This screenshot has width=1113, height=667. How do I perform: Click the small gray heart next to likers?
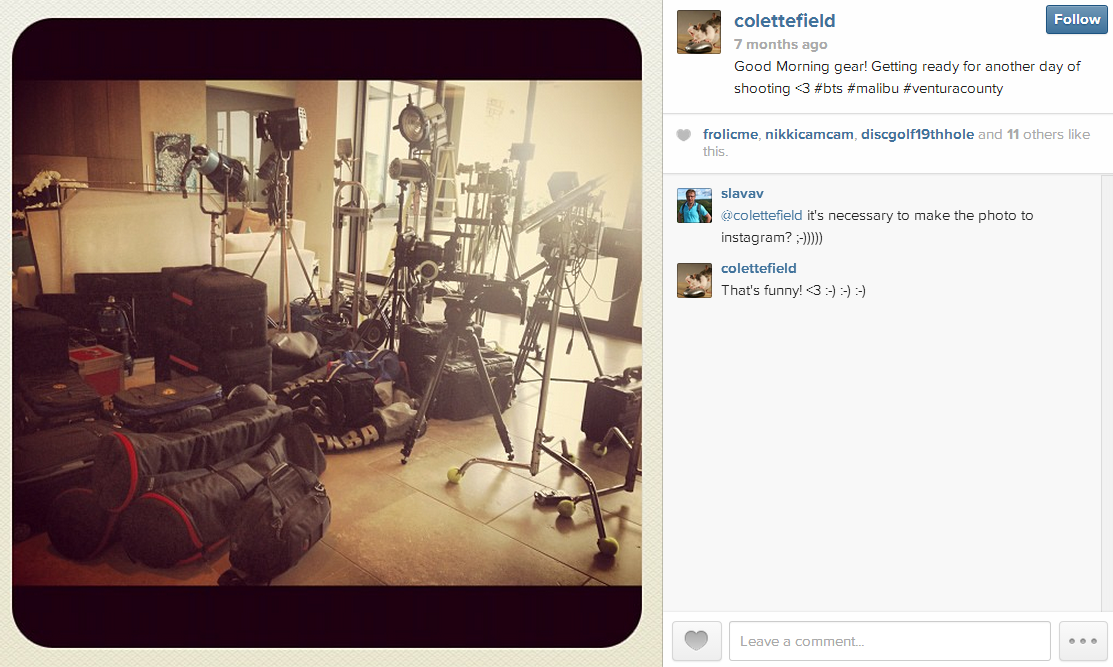(684, 135)
